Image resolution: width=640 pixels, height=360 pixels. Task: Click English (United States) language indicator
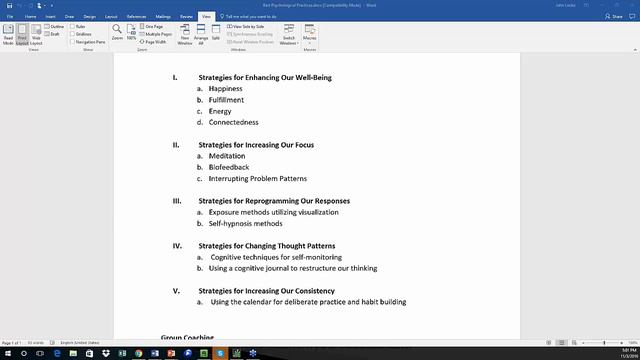click(x=80, y=343)
